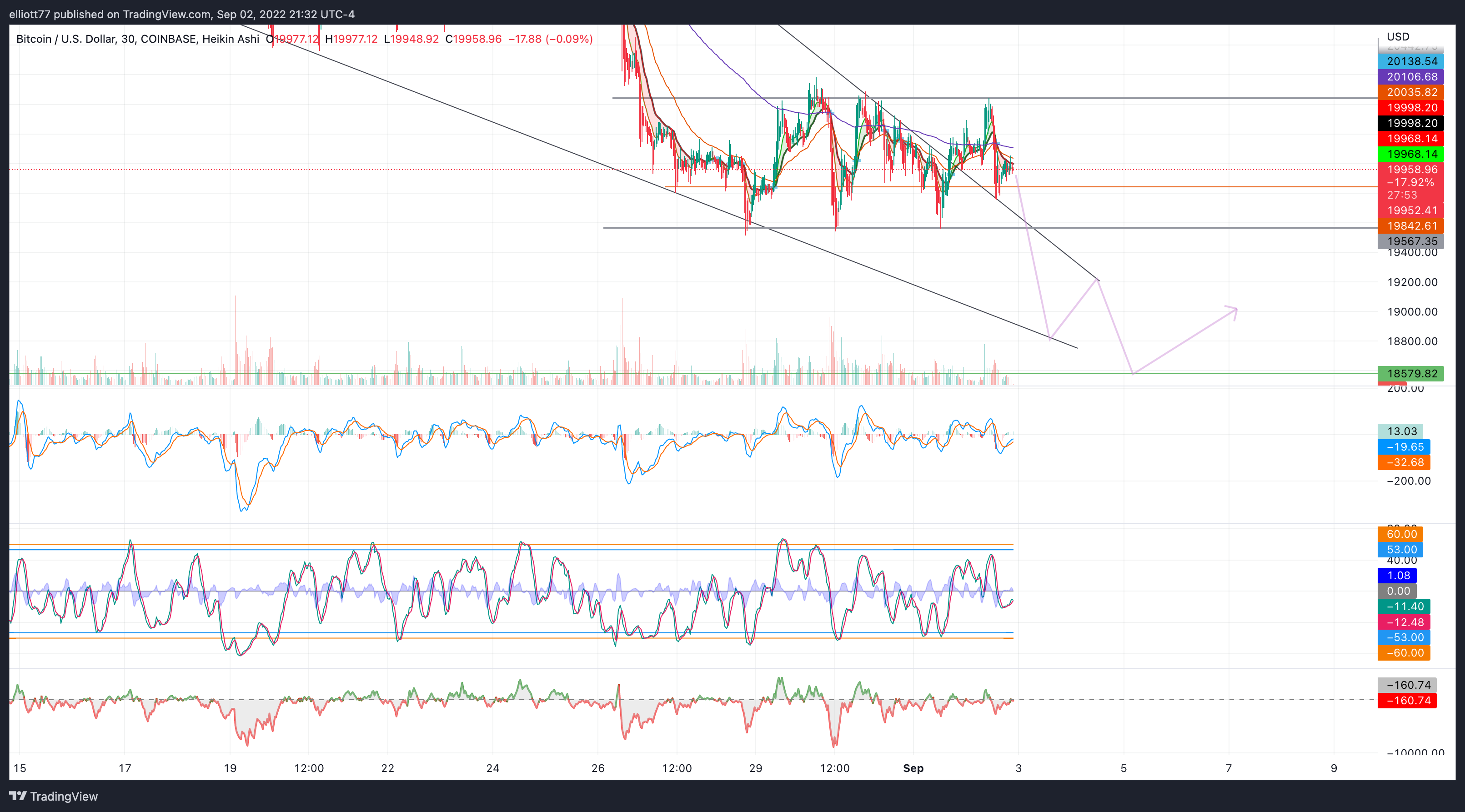
Task: Click the '17' date on the time axis
Action: point(125,768)
